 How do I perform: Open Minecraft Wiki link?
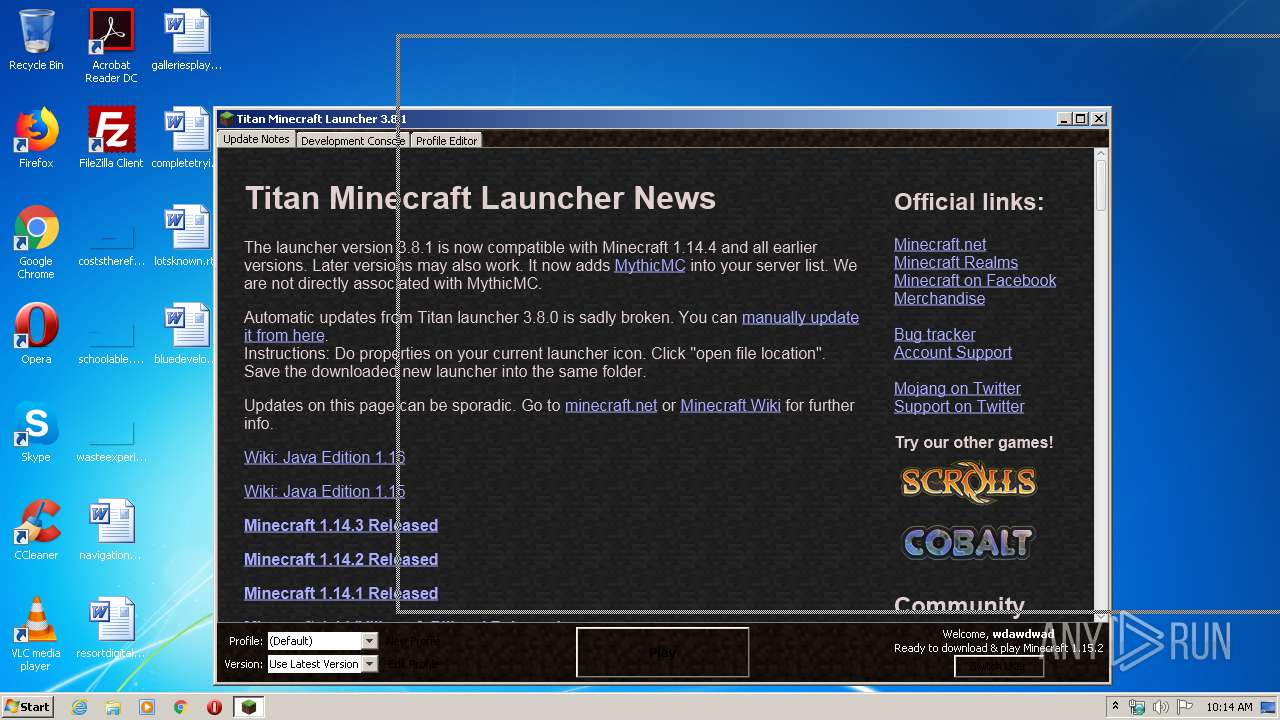click(x=730, y=405)
